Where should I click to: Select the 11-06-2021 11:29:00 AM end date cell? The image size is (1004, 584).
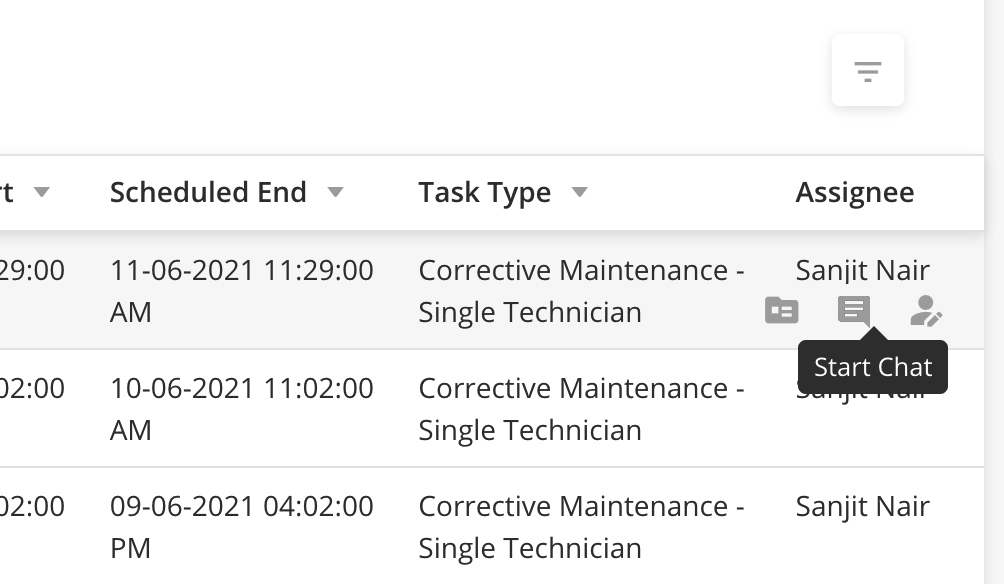pyautogui.click(x=241, y=291)
